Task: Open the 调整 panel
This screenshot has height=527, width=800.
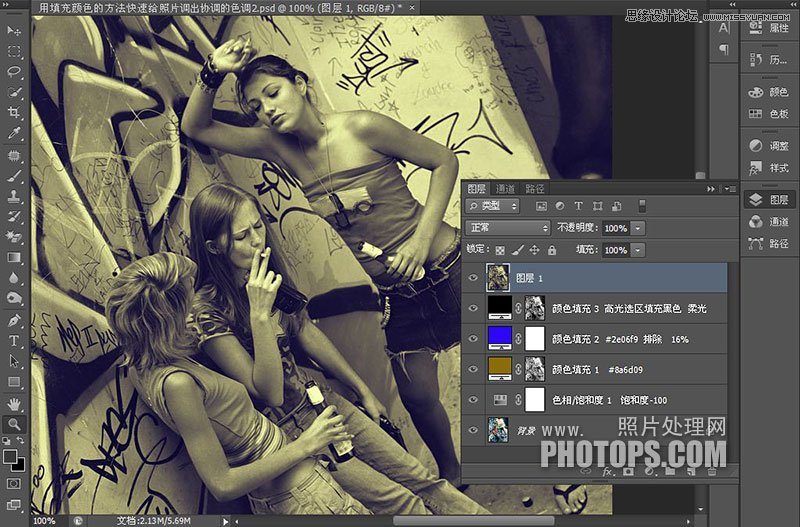Action: [768, 145]
